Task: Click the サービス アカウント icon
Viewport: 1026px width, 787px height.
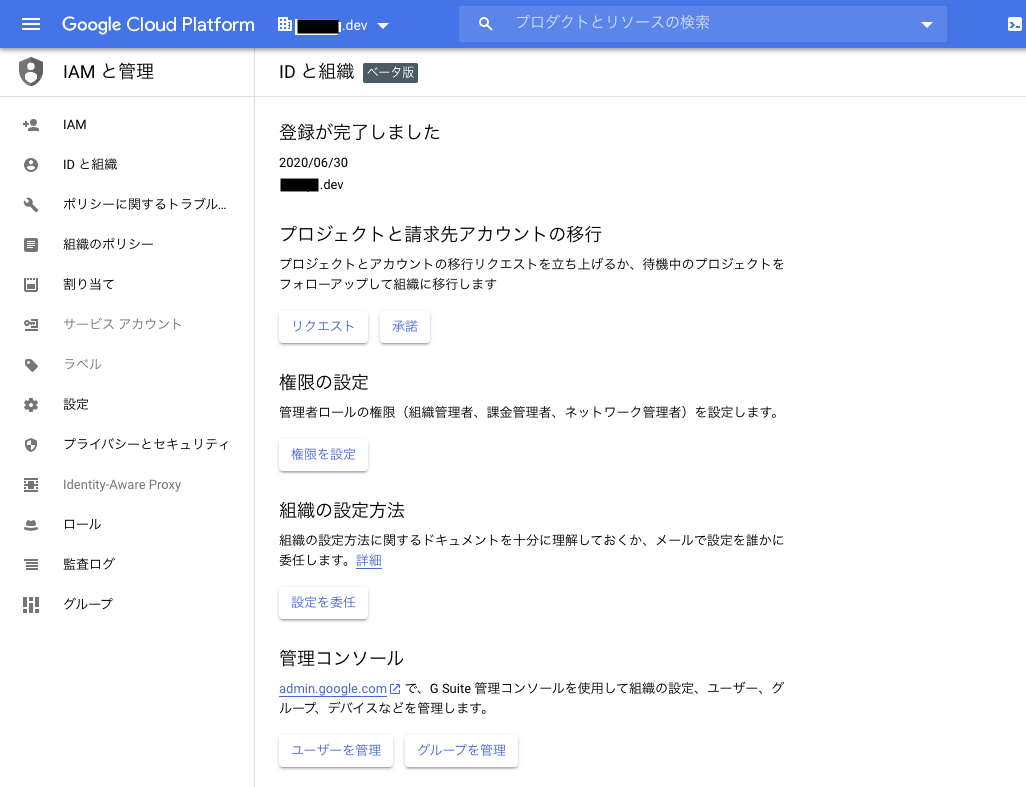Action: [31, 324]
